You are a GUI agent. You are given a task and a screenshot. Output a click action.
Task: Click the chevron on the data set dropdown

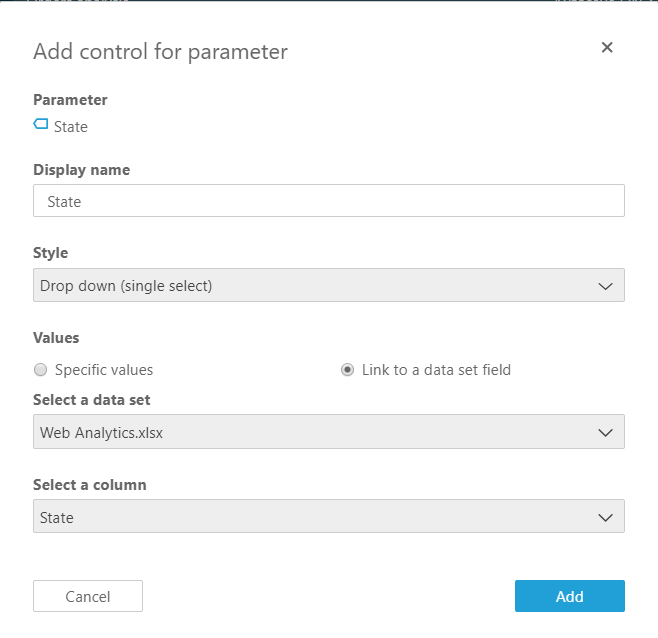click(605, 432)
